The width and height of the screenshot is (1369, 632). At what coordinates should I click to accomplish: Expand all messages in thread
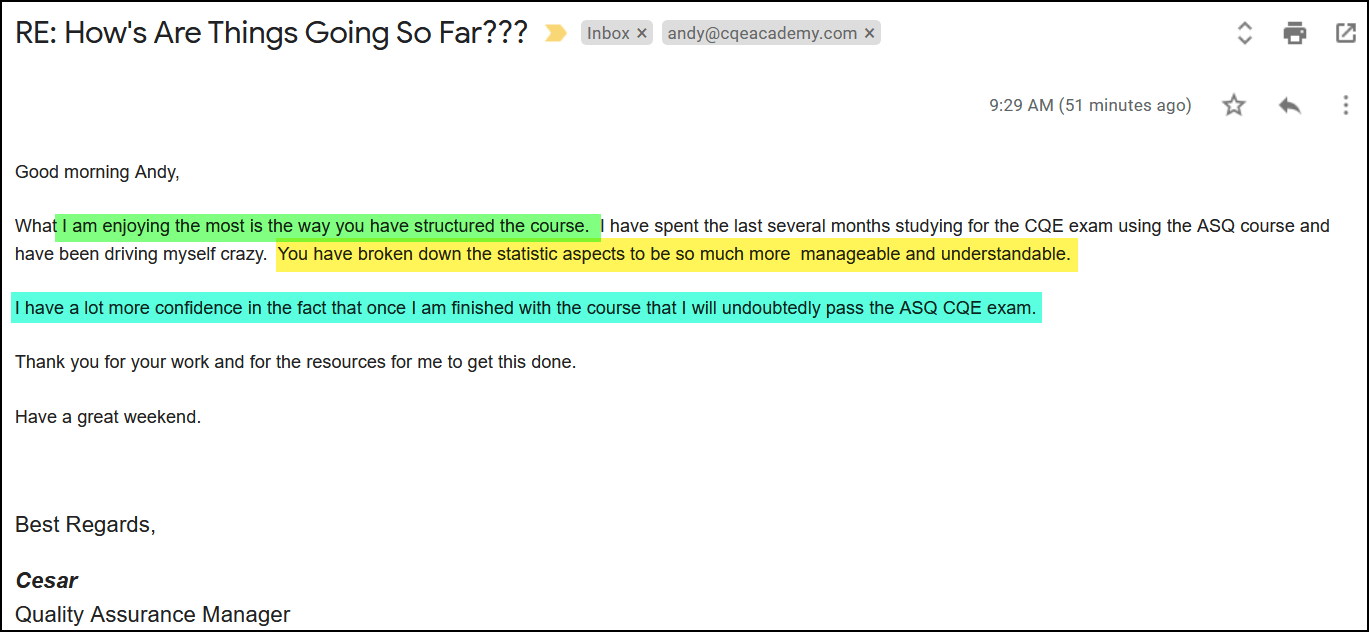(1245, 34)
